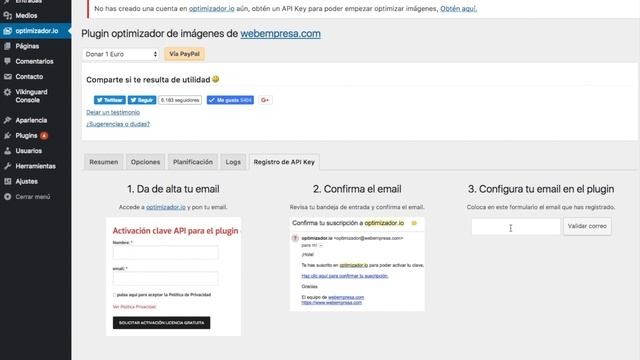Click the Apariencia brush icon

coord(7,120)
